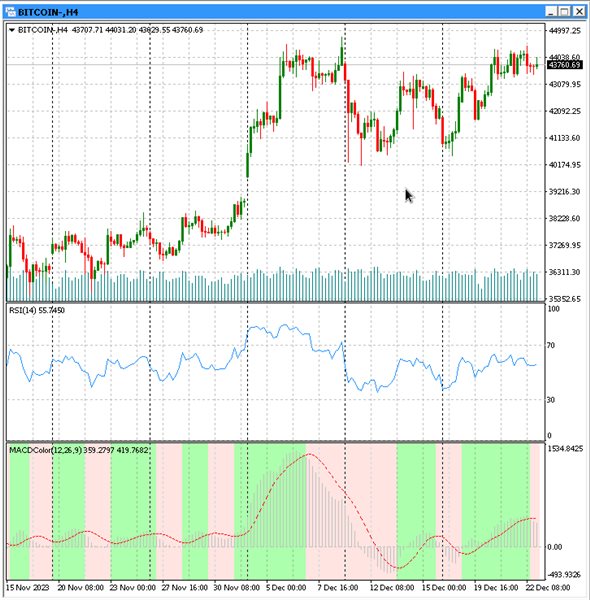Close the BITCOIN-,H4 chart window
Screen dimensions: 590x600
579,12
